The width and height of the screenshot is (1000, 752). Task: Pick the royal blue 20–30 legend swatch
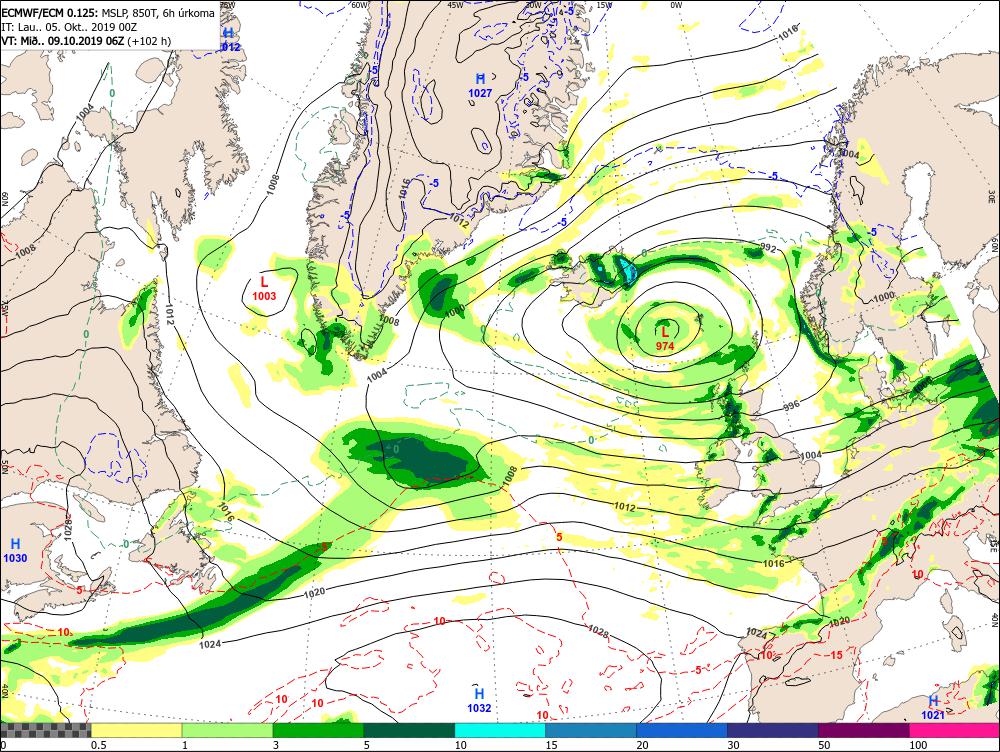point(682,730)
